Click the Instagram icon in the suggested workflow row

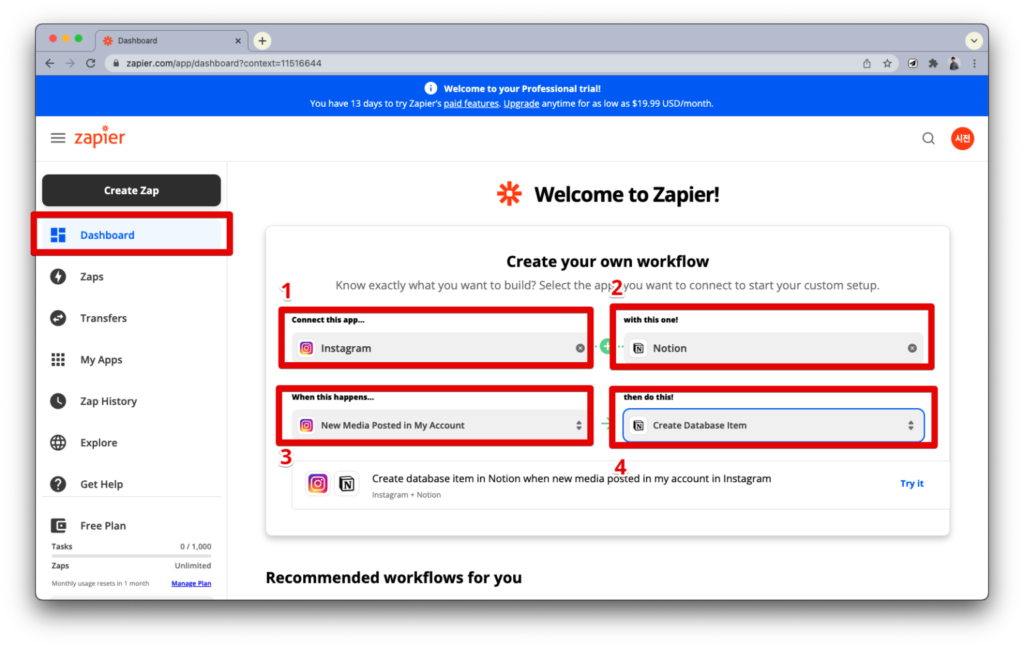tap(318, 484)
